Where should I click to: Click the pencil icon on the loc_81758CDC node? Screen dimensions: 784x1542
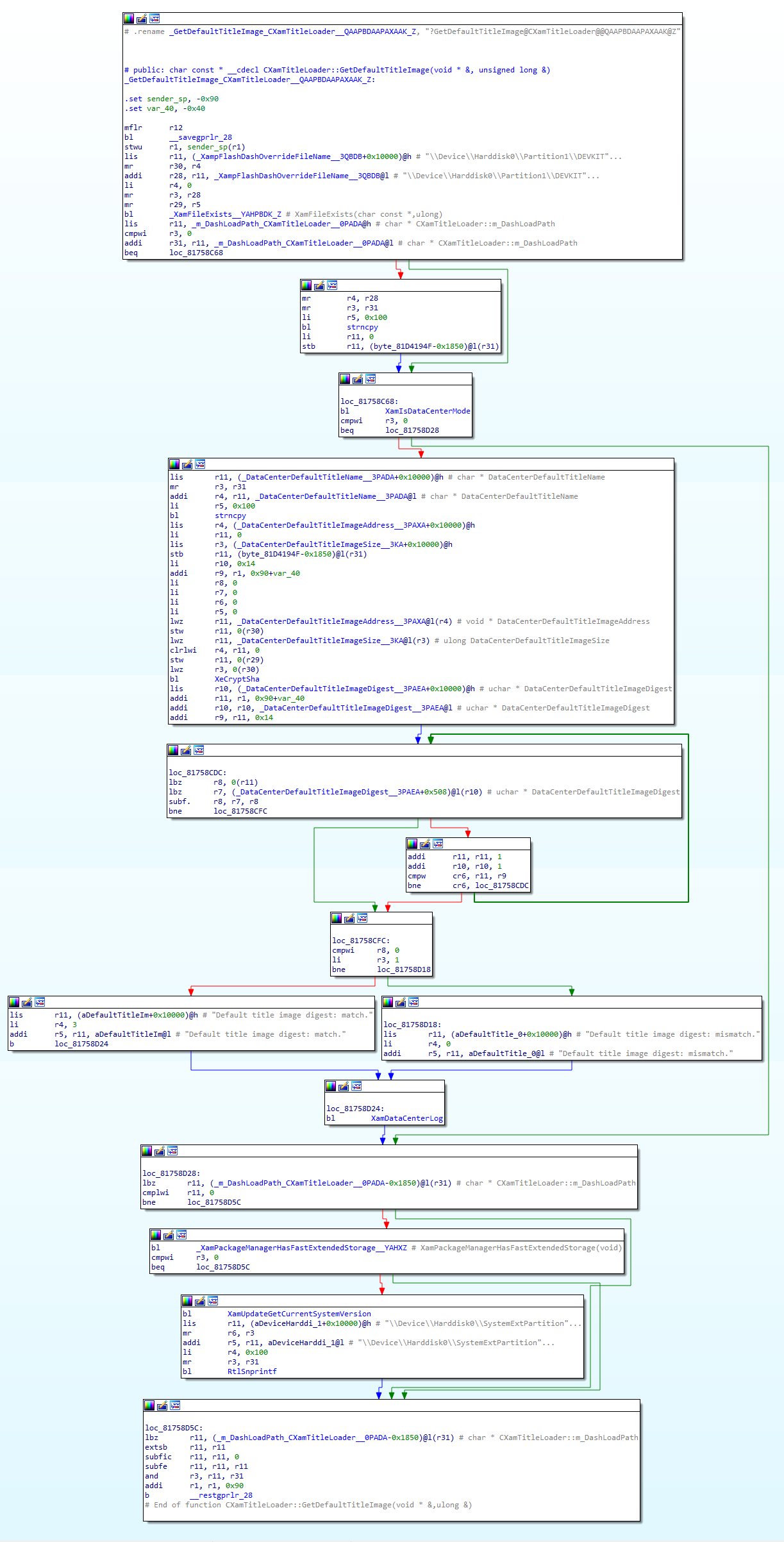(186, 750)
